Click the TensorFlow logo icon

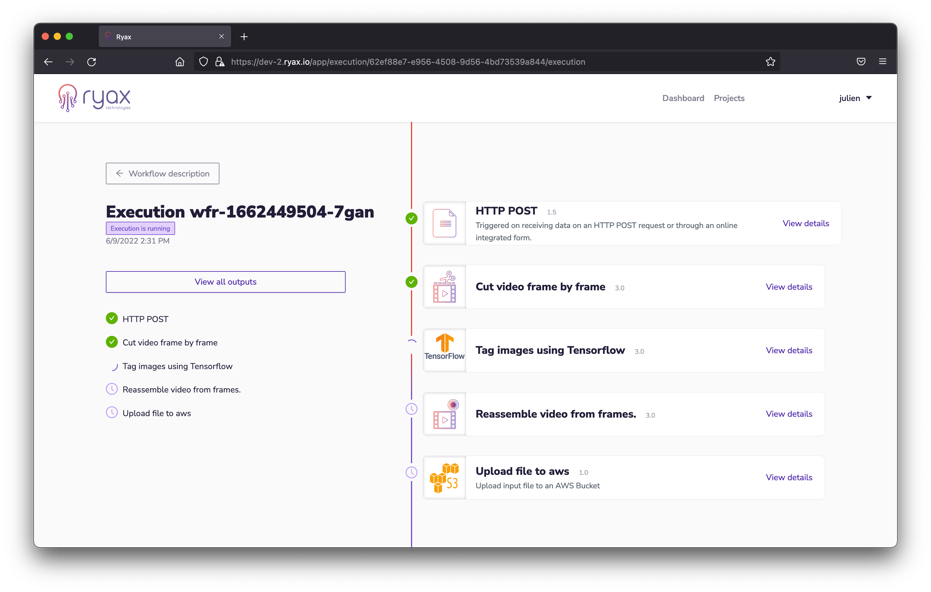coord(445,350)
